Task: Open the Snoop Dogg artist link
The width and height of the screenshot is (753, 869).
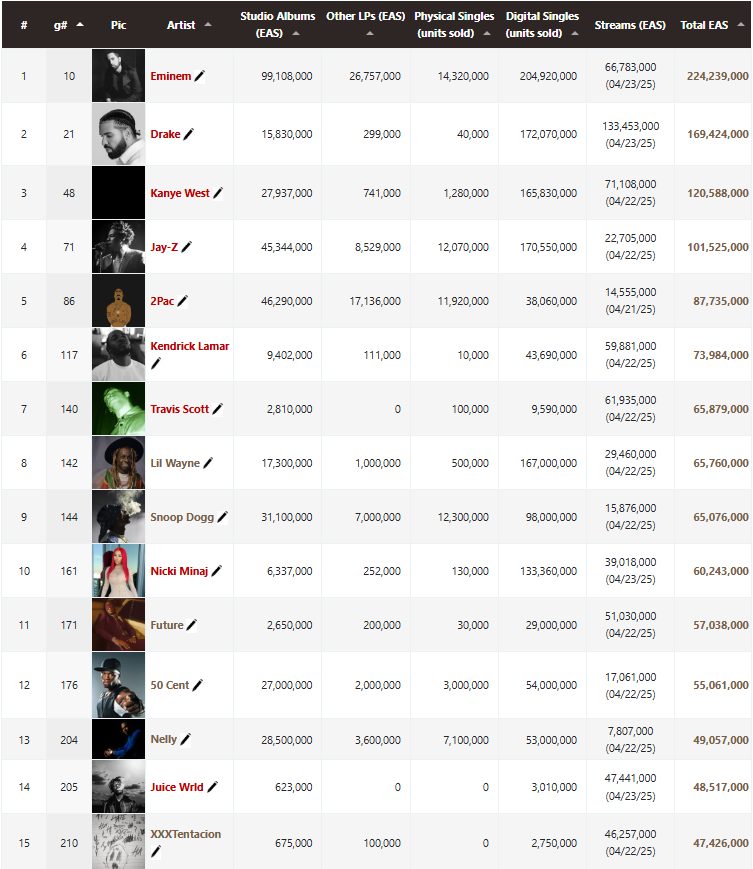Action: coord(182,517)
